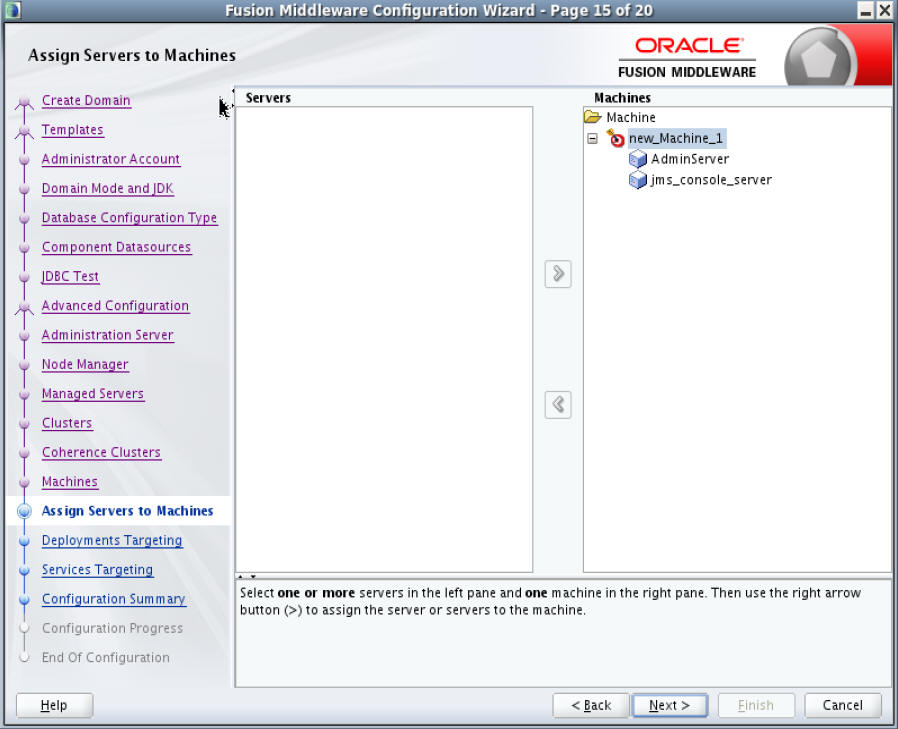Click the Deployments Targeting step bullet
Screen dimensions: 898x729
24,541
